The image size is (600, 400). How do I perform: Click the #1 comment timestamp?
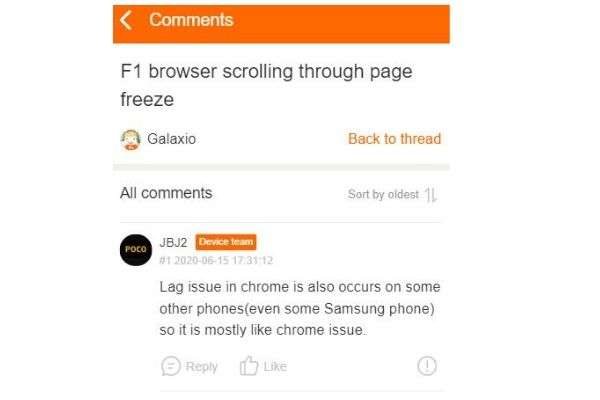pos(216,261)
